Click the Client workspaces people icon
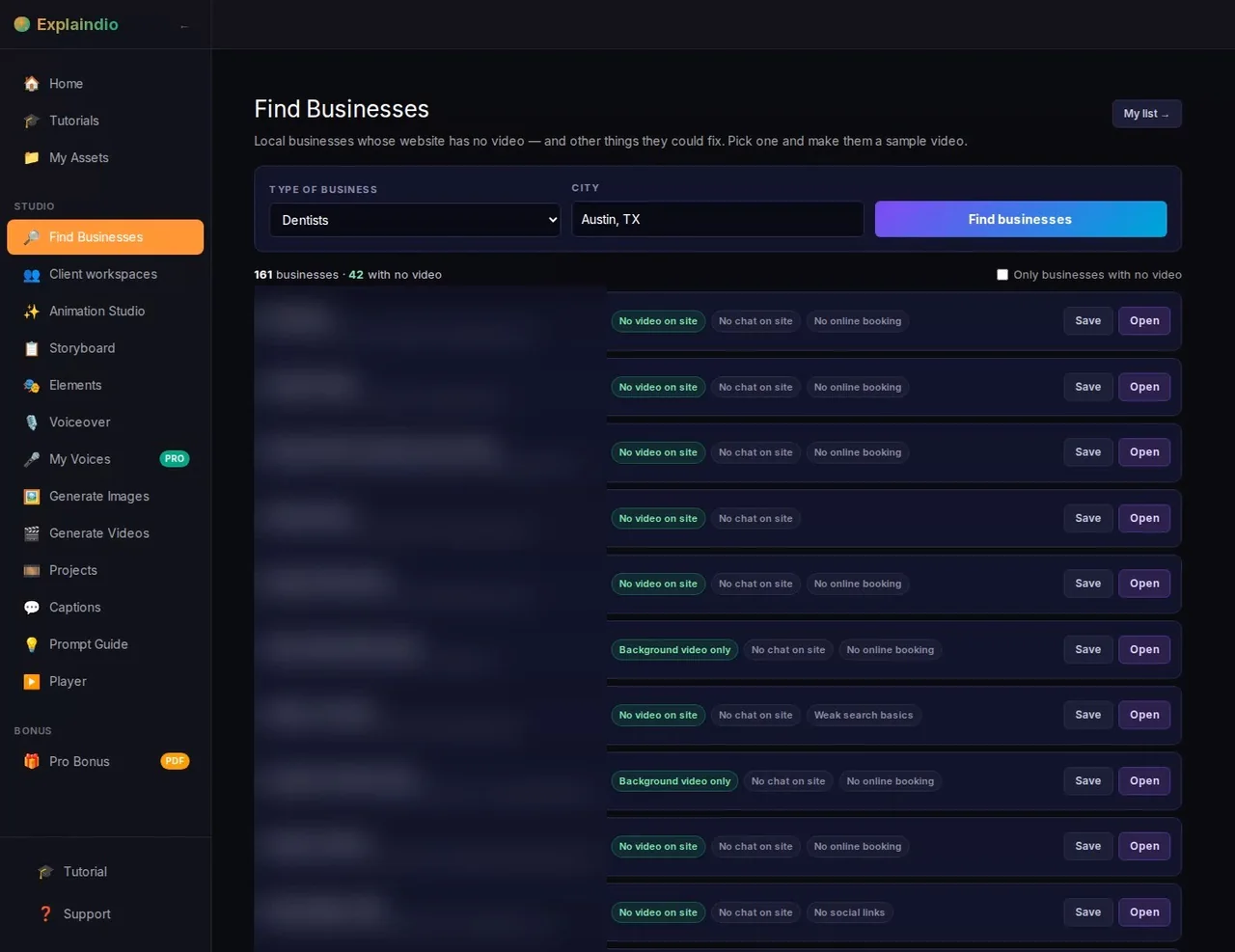Image resolution: width=1235 pixels, height=952 pixels. tap(32, 274)
